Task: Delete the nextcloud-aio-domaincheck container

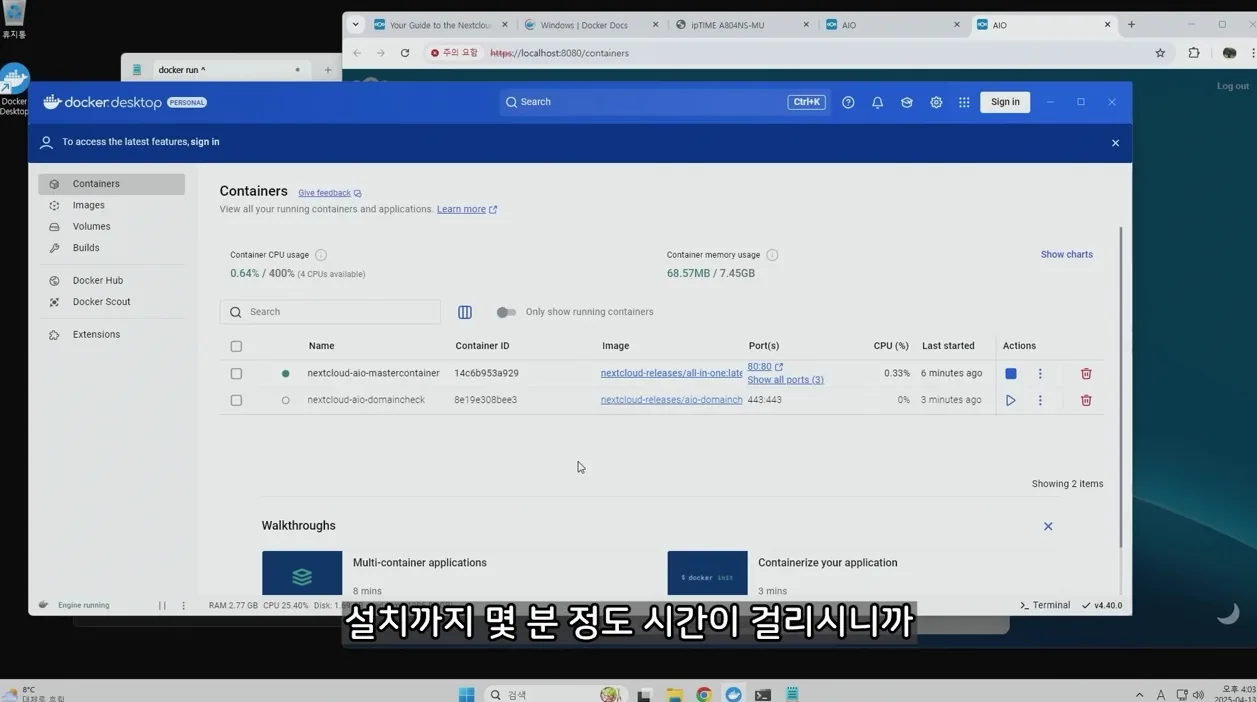Action: tap(1086, 400)
